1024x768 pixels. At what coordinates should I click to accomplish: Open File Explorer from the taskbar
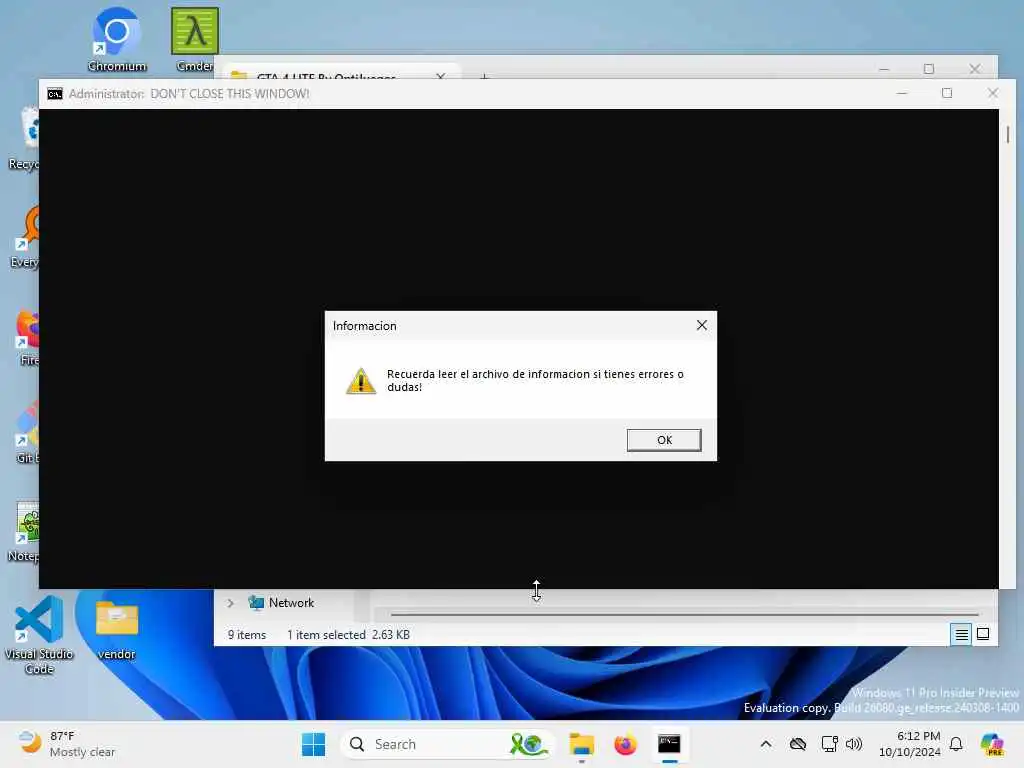click(x=581, y=744)
